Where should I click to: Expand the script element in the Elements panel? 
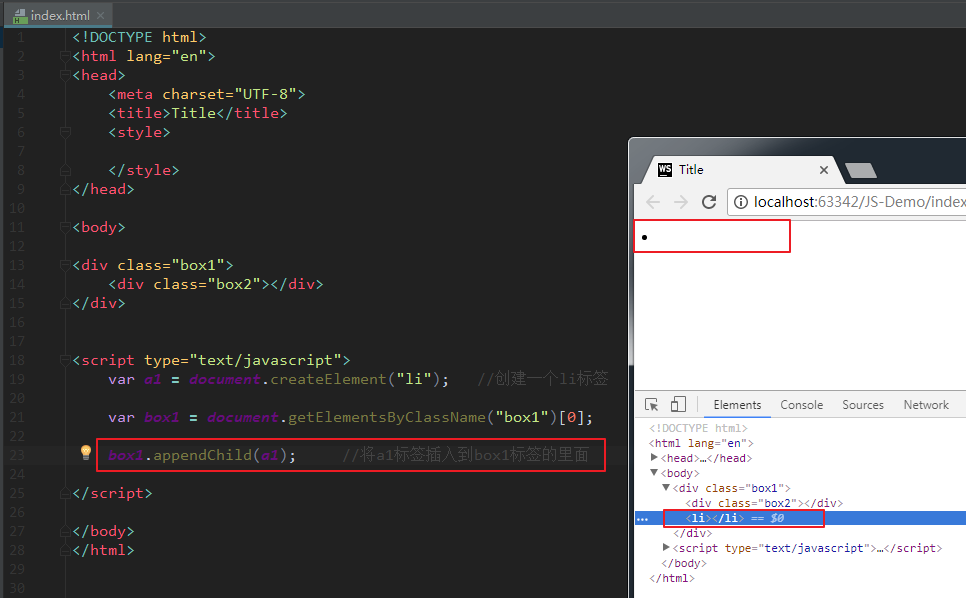click(x=666, y=548)
